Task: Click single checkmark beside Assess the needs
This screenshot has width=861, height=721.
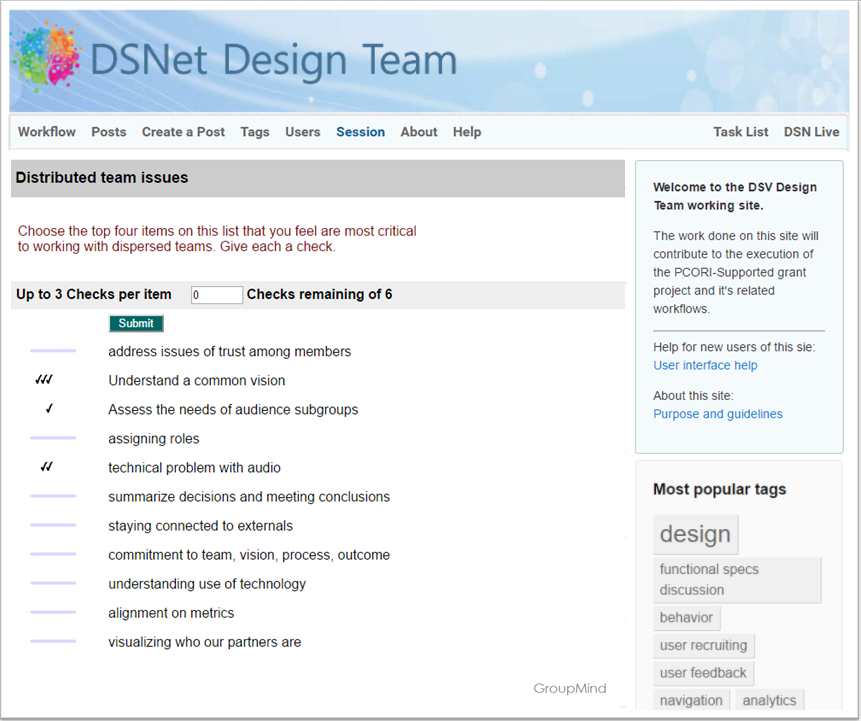Action: 49,410
